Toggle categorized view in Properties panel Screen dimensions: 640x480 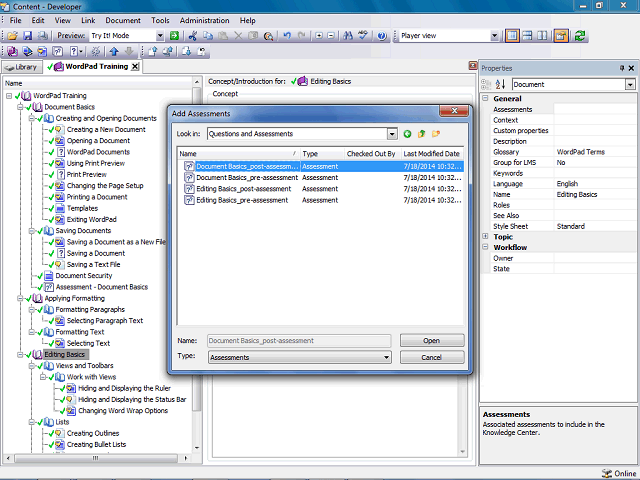click(x=486, y=84)
